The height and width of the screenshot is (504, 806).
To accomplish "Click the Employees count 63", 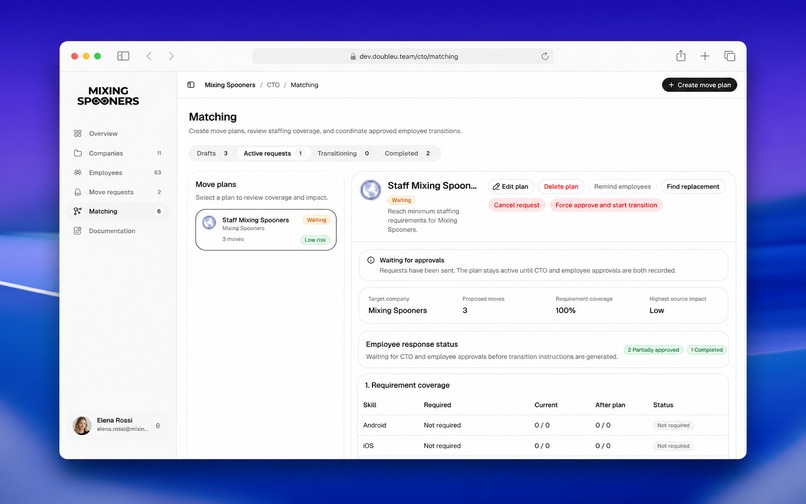I will pos(157,173).
